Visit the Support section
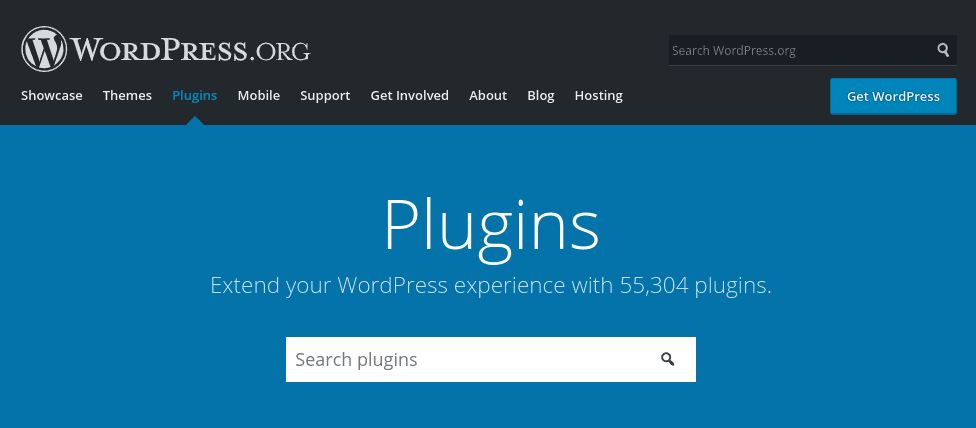Viewport: 976px width, 428px height. coord(325,96)
